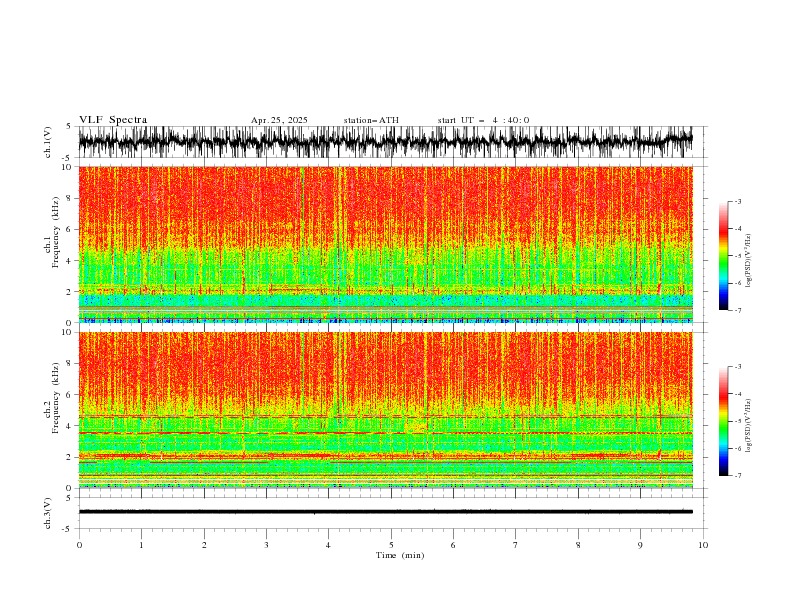Click the "ch.3(V)" axis label
Viewport: 792px width, 612px height.
[48, 513]
